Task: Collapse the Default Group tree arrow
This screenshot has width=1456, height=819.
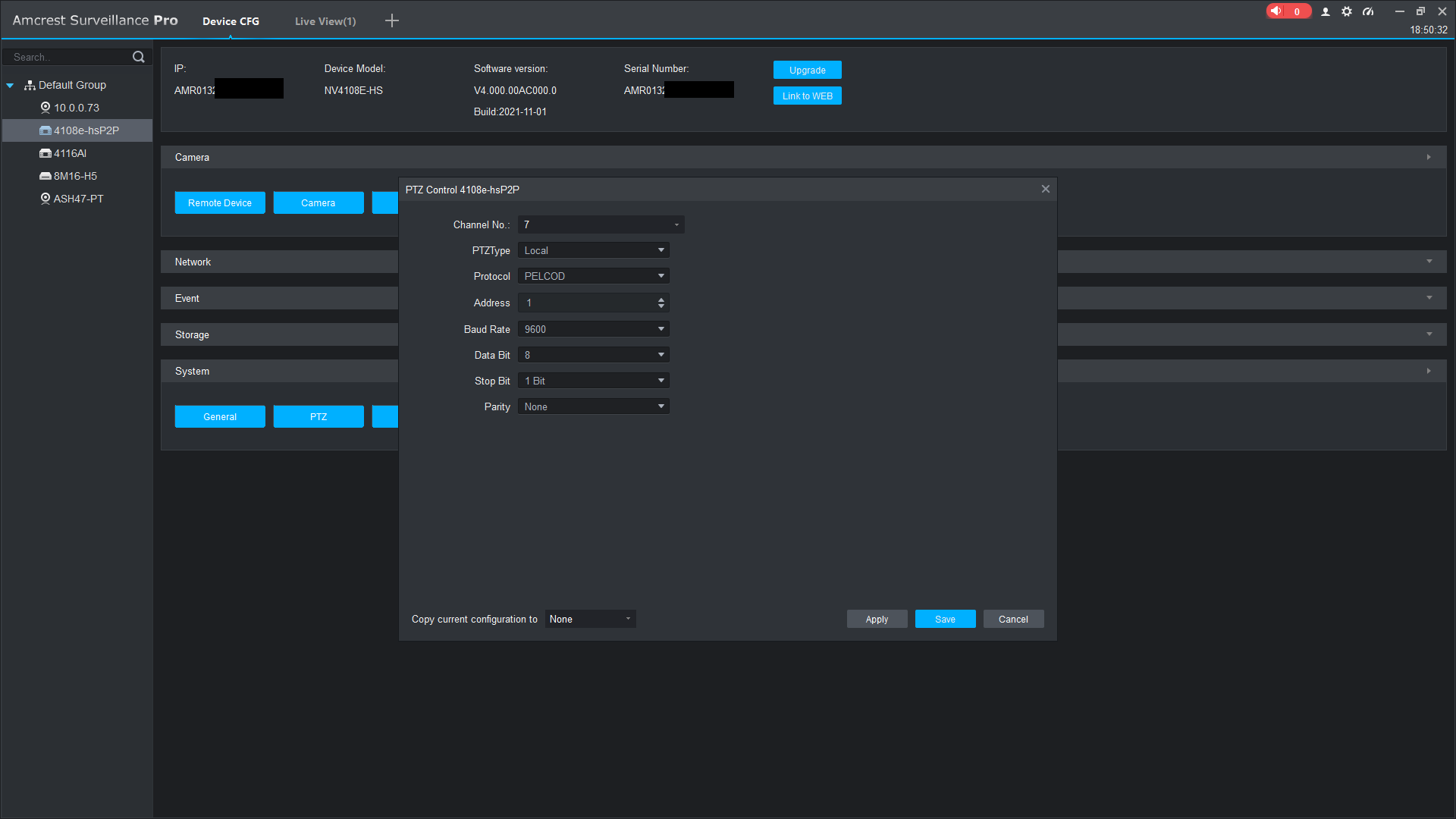Action: click(10, 86)
